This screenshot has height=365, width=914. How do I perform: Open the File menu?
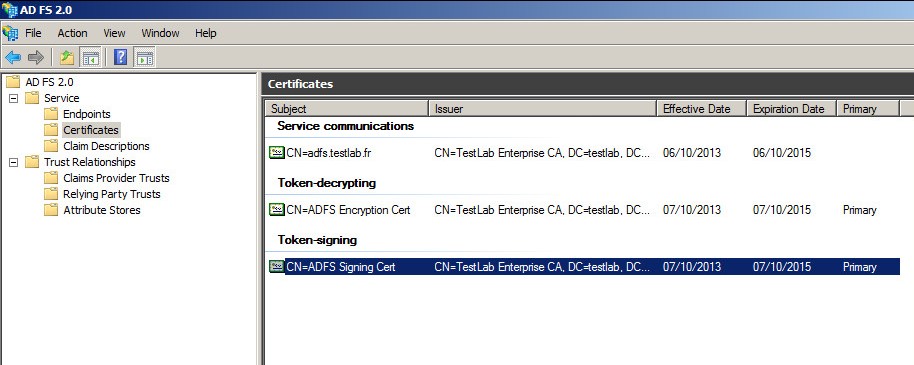pos(33,33)
